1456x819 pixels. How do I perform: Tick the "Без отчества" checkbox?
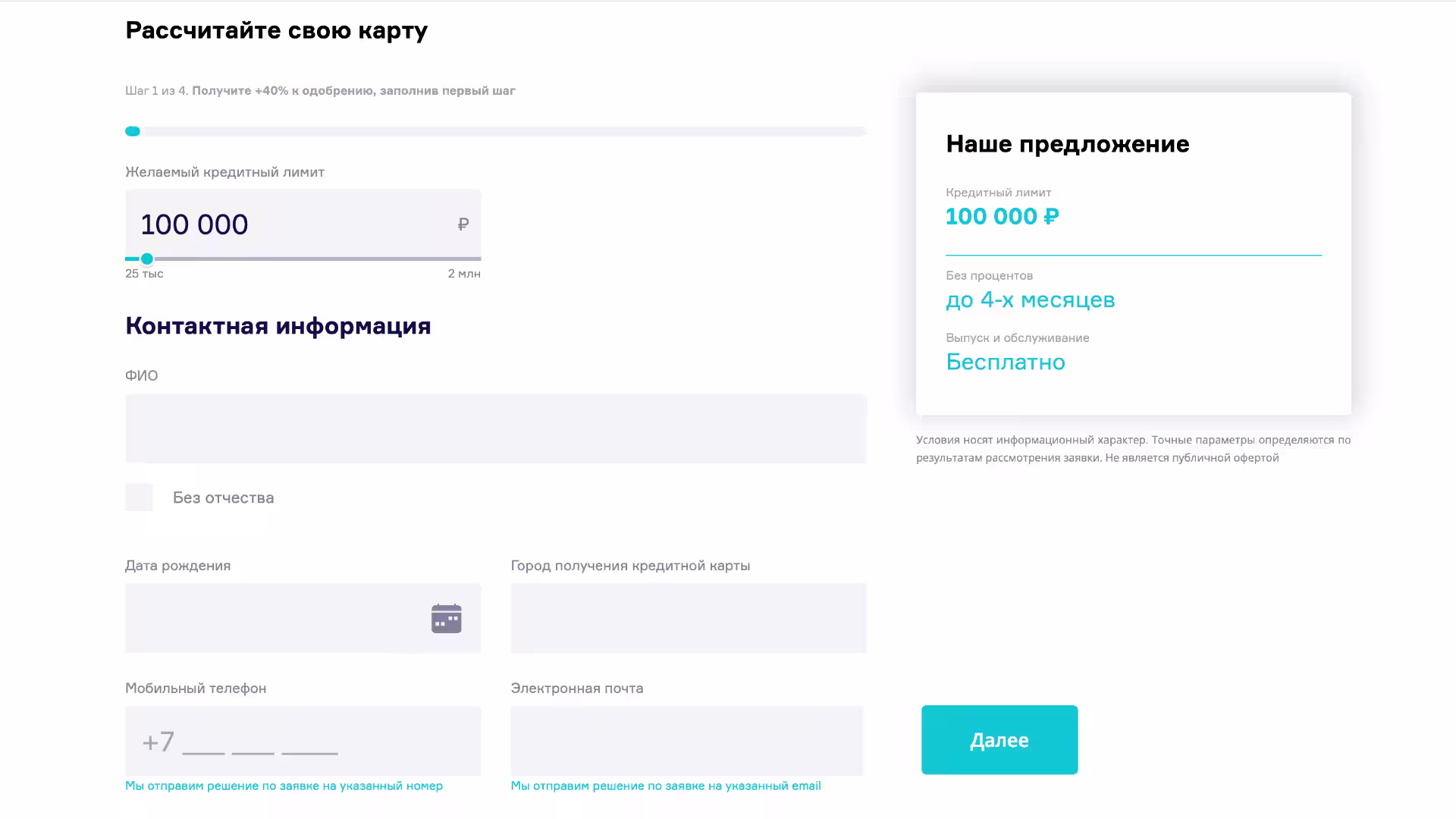139,497
